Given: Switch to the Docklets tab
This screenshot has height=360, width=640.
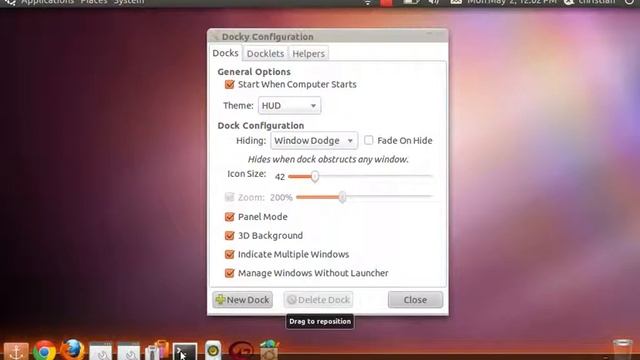Looking at the screenshot, I should pos(265,53).
